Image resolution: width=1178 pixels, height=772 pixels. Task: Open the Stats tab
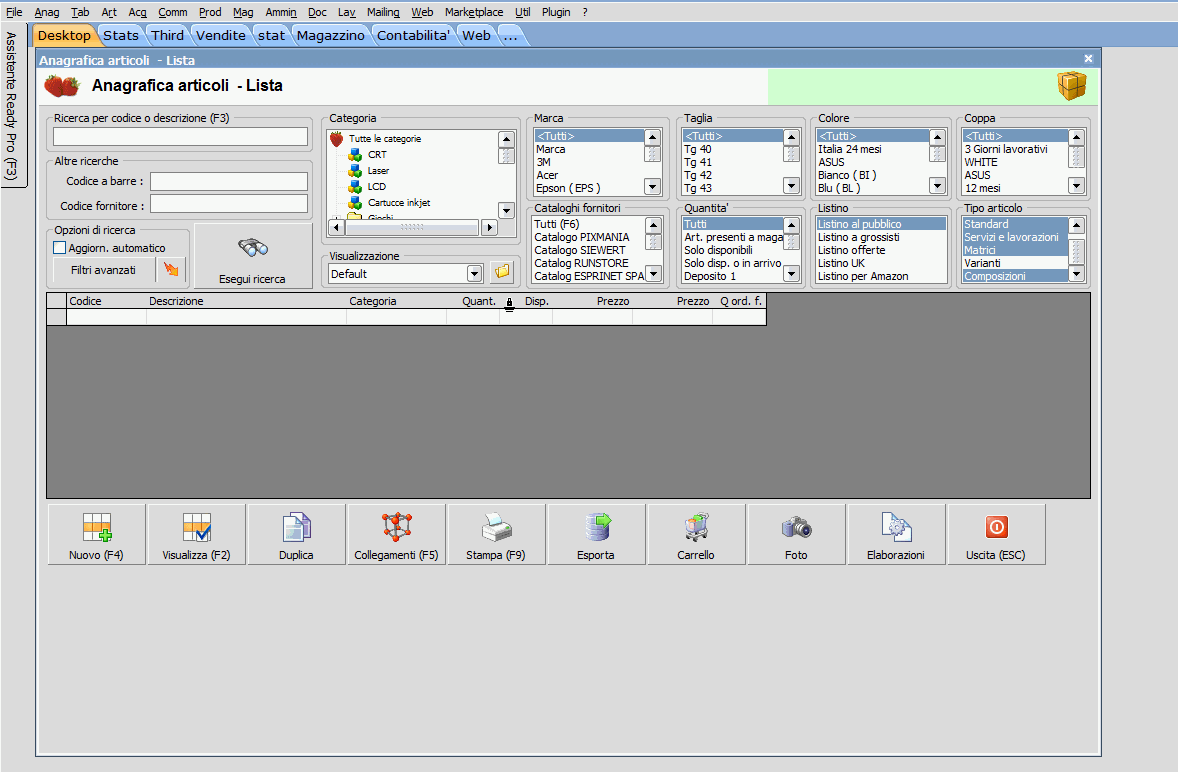[121, 35]
